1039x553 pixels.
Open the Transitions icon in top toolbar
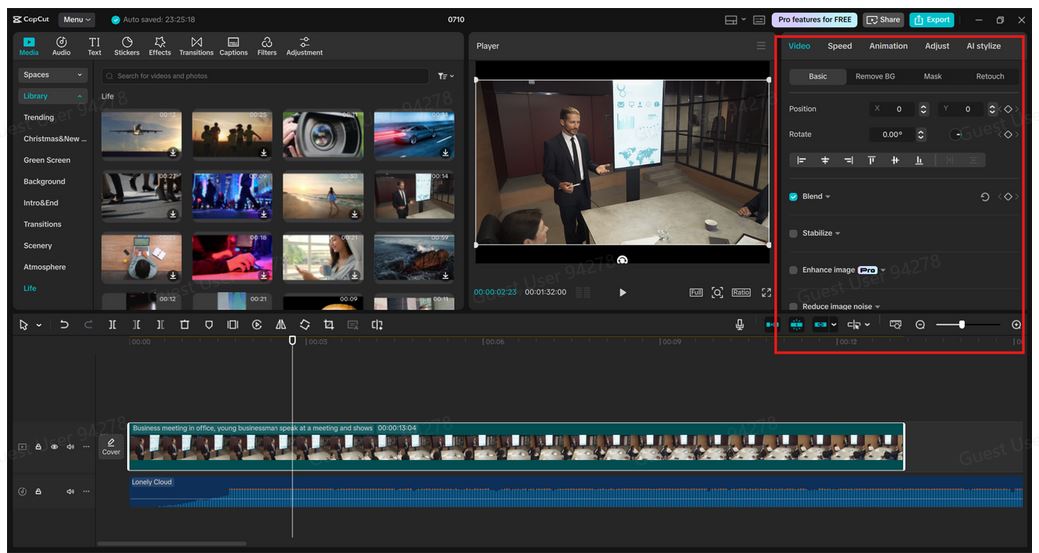coord(196,46)
